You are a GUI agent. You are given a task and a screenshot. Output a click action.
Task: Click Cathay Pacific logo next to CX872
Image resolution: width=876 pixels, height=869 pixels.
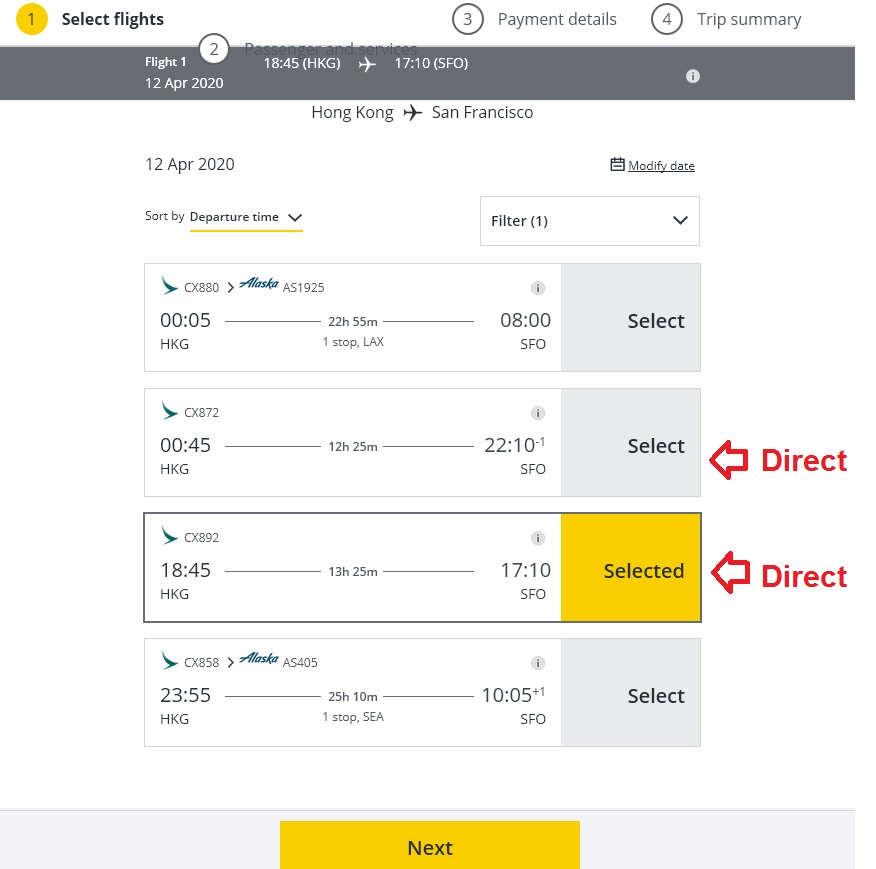[170, 411]
